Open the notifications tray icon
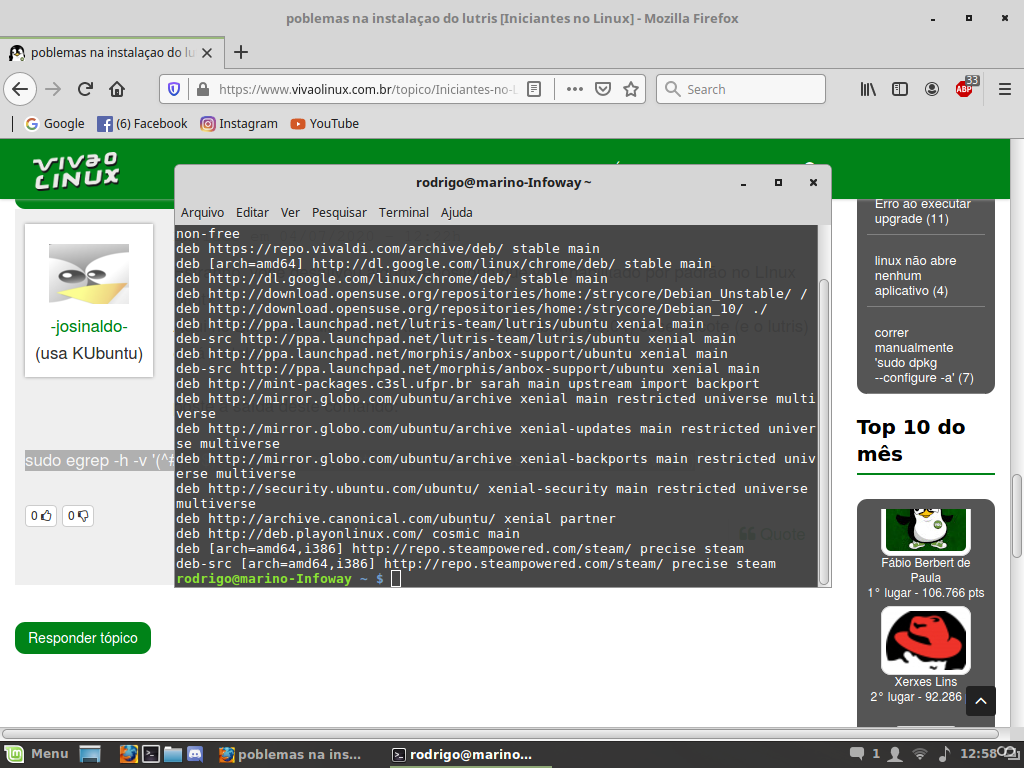This screenshot has height=768, width=1024. [x=857, y=754]
